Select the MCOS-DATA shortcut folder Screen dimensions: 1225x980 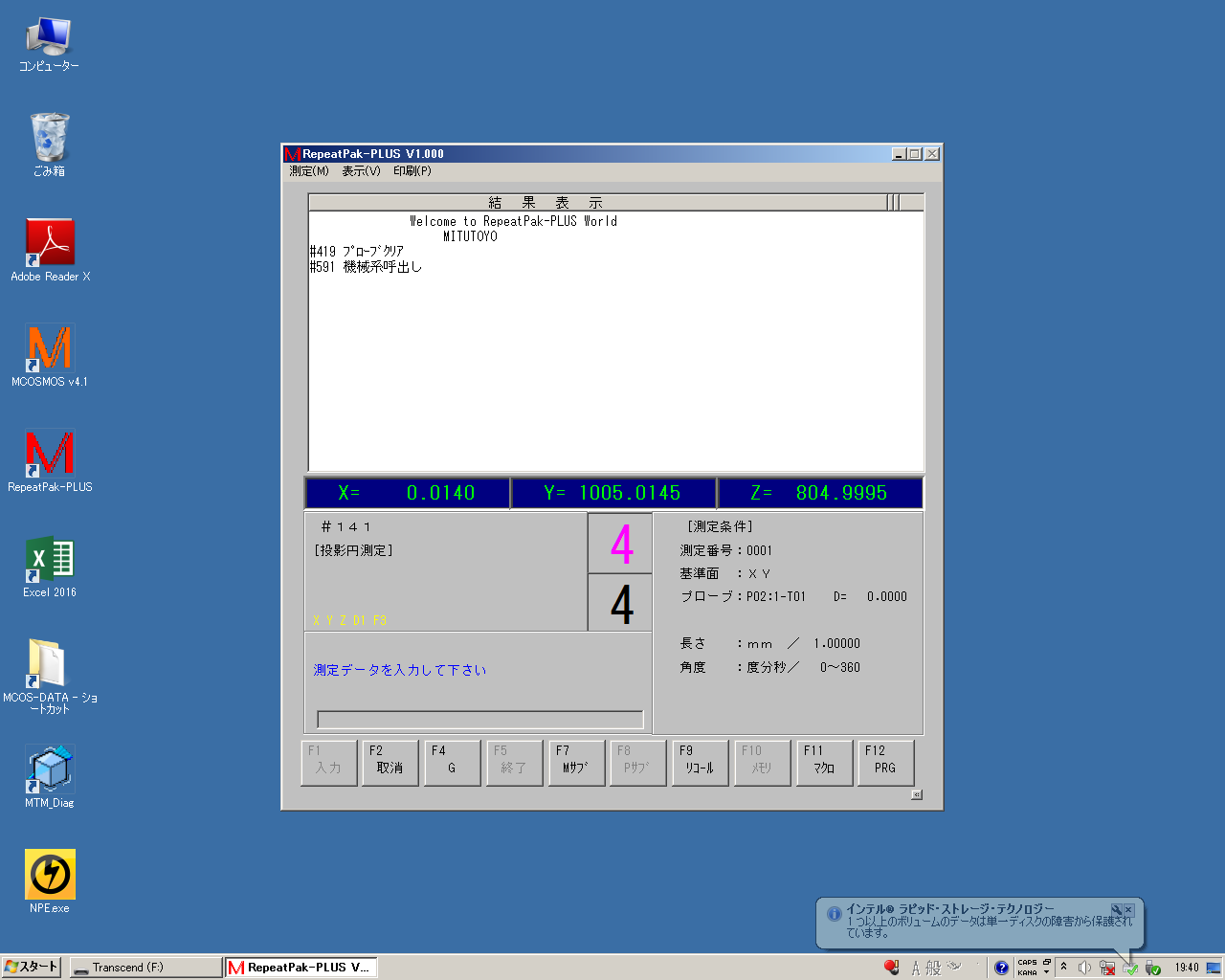(x=50, y=675)
